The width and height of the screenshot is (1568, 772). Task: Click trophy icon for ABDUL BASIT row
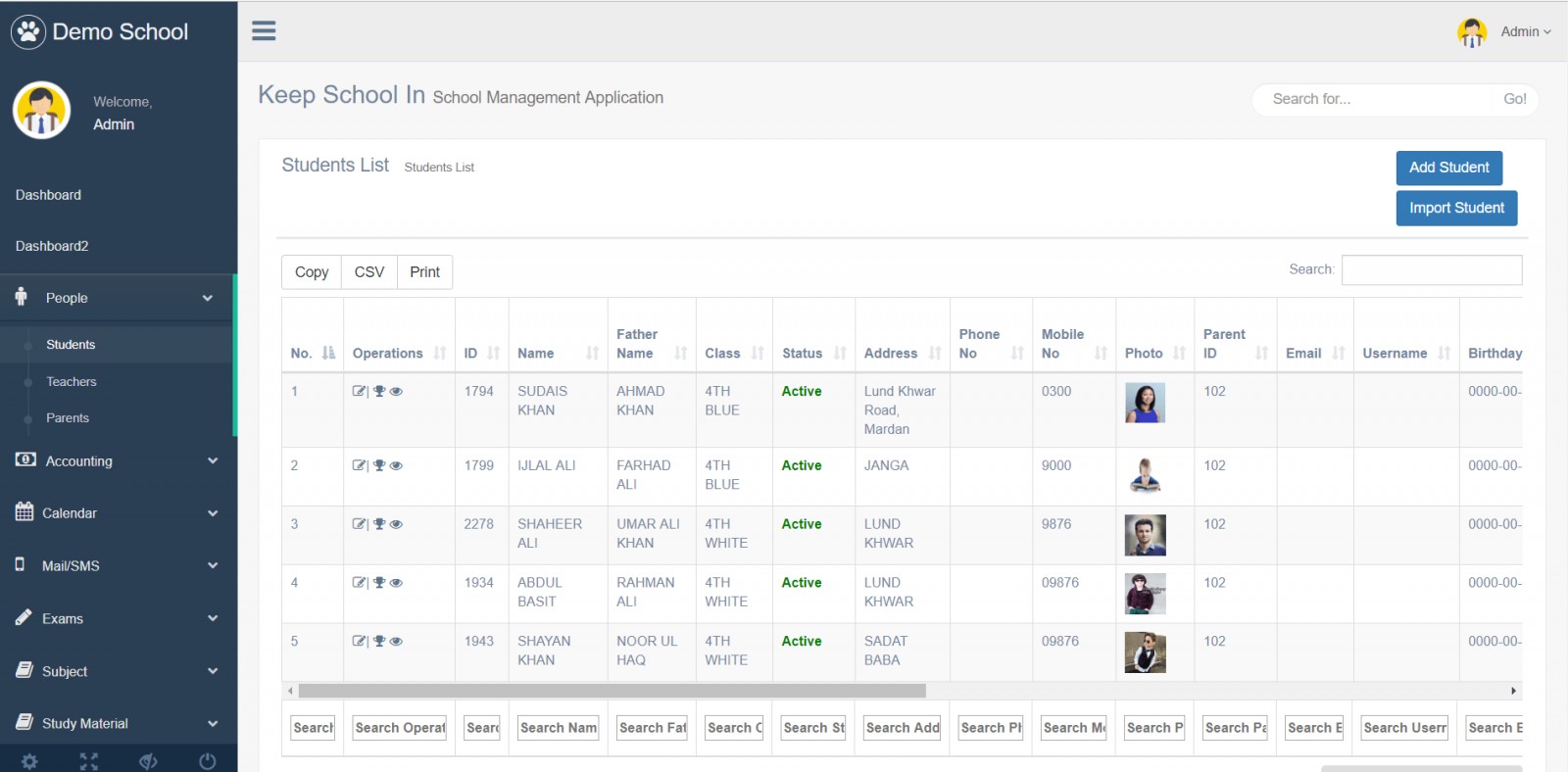tap(379, 583)
